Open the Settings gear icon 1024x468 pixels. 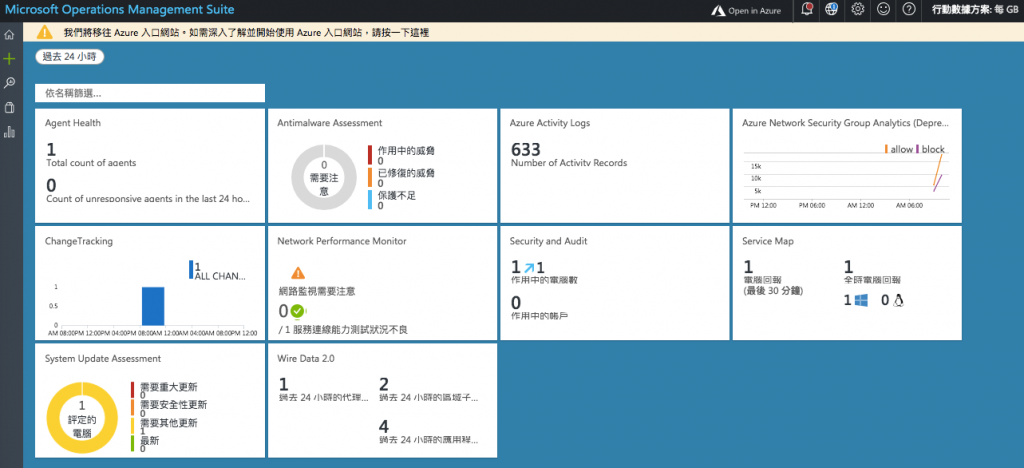pyautogui.click(x=858, y=10)
